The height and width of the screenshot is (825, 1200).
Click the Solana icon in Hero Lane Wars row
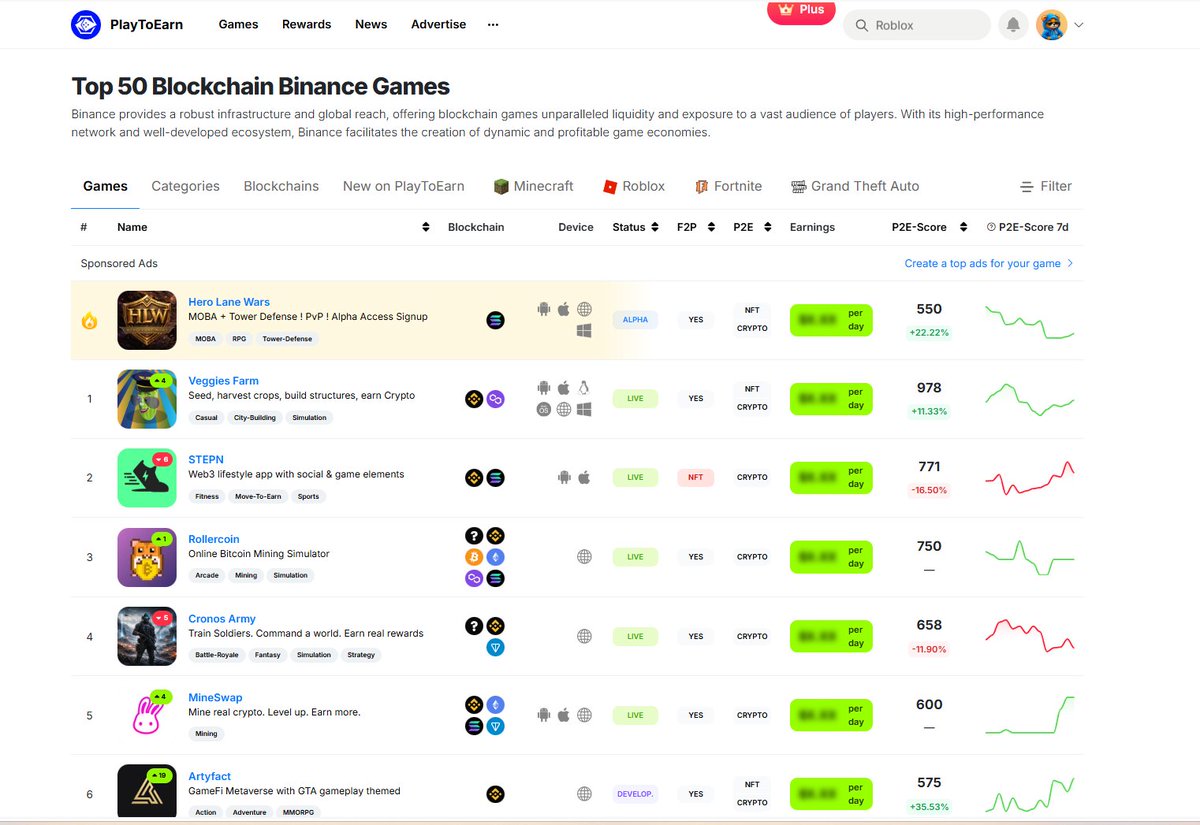(x=495, y=320)
